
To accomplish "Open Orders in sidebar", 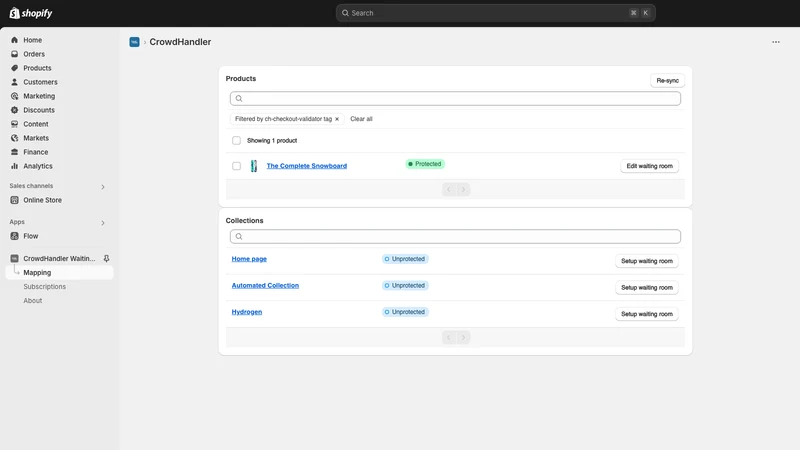I will [x=34, y=54].
